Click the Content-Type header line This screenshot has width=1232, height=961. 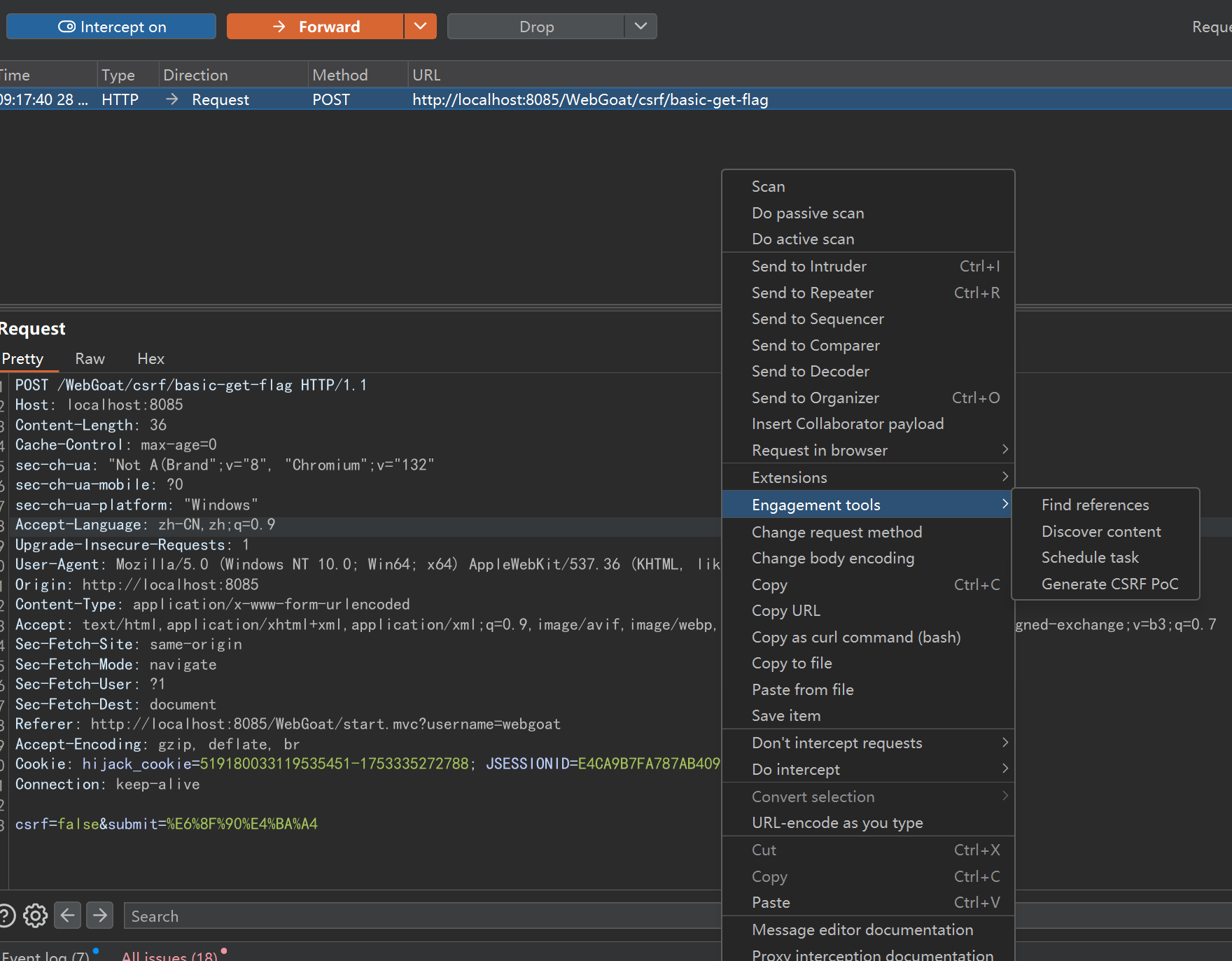tap(212, 604)
